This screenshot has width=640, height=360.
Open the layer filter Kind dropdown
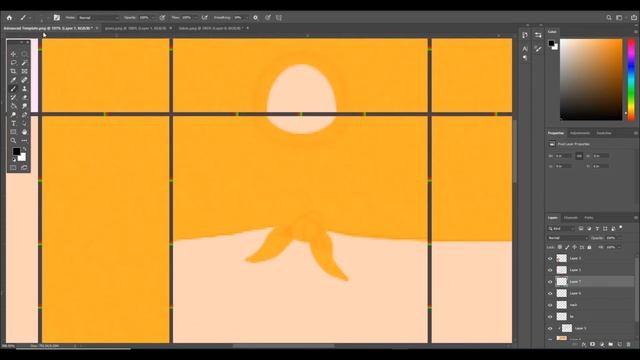tap(561, 229)
